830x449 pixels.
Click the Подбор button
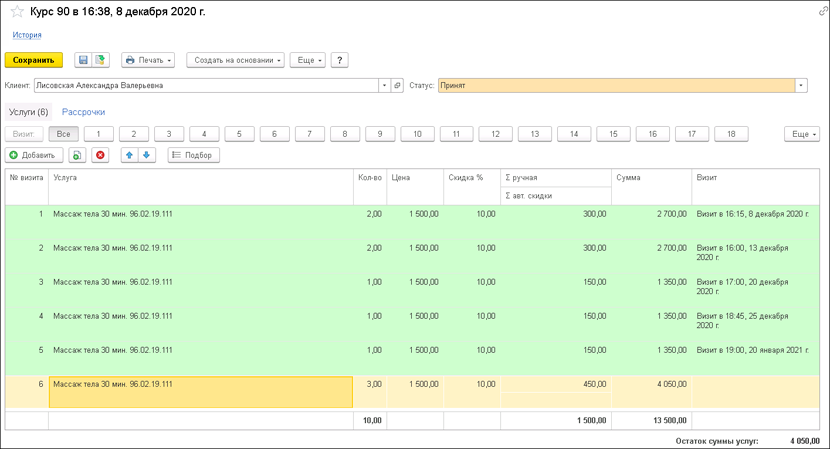point(193,155)
